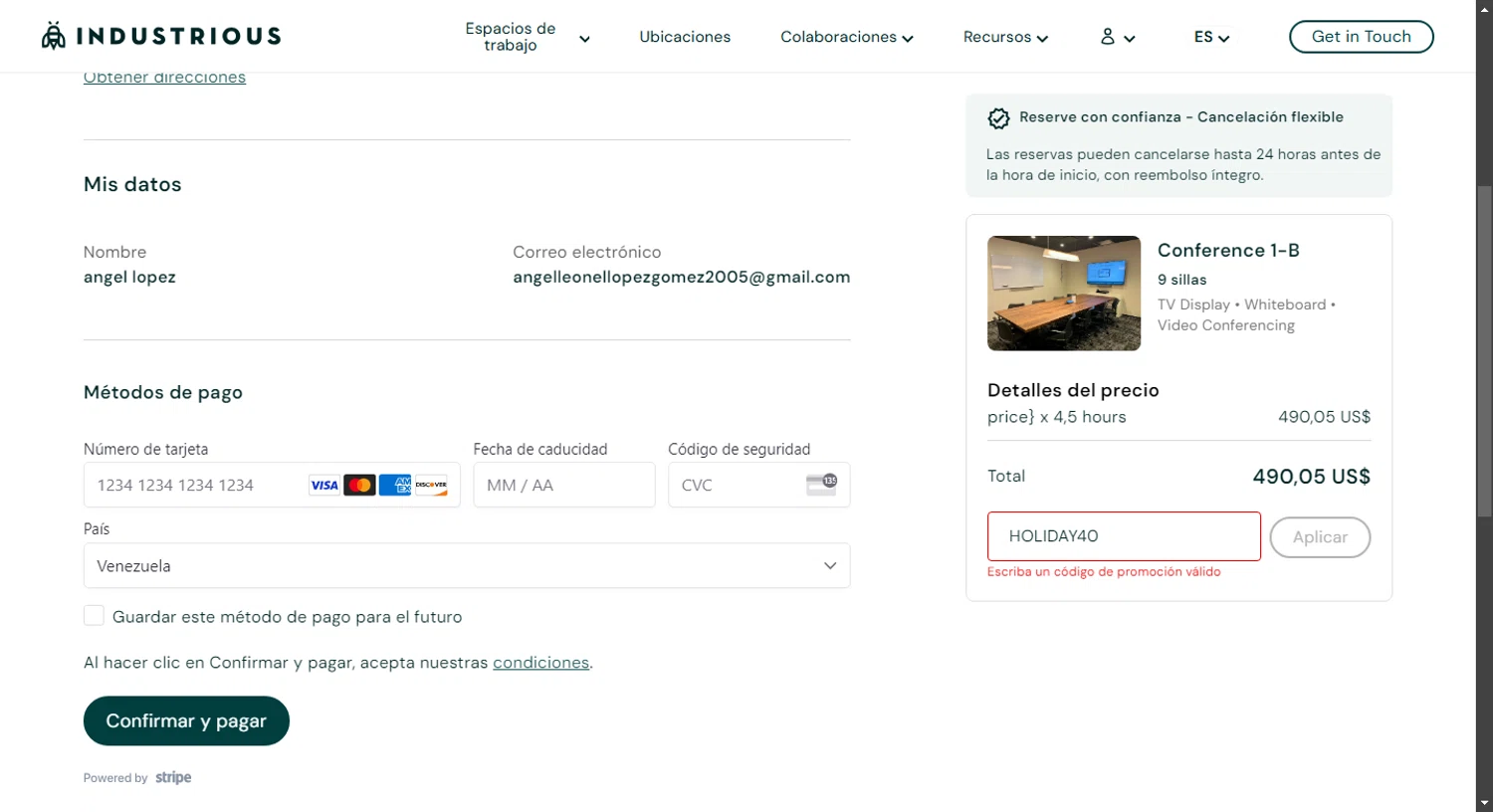Click the 9 sillas text
This screenshot has width=1493, height=812.
pos(1181,280)
